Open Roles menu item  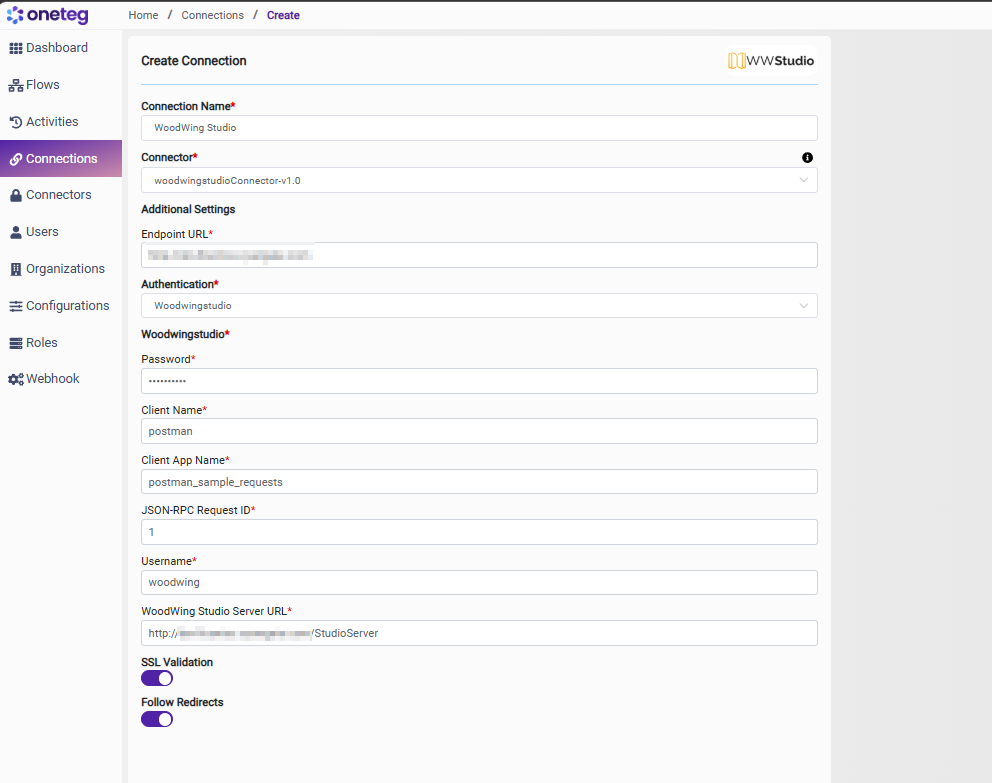click(61, 342)
